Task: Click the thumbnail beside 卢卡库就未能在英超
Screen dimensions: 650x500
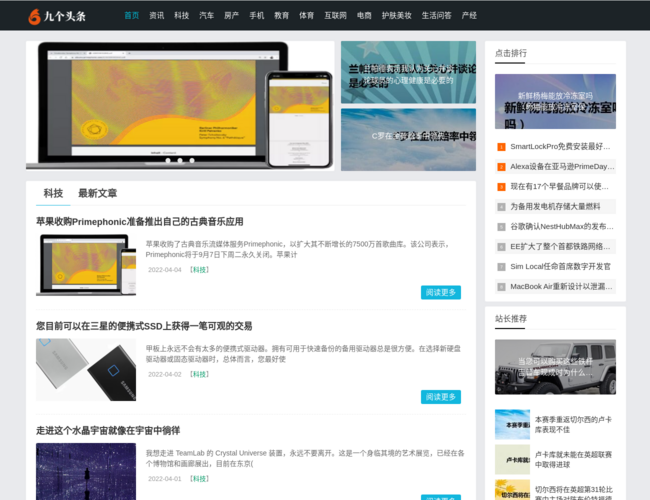Action: pyautogui.click(x=512, y=459)
